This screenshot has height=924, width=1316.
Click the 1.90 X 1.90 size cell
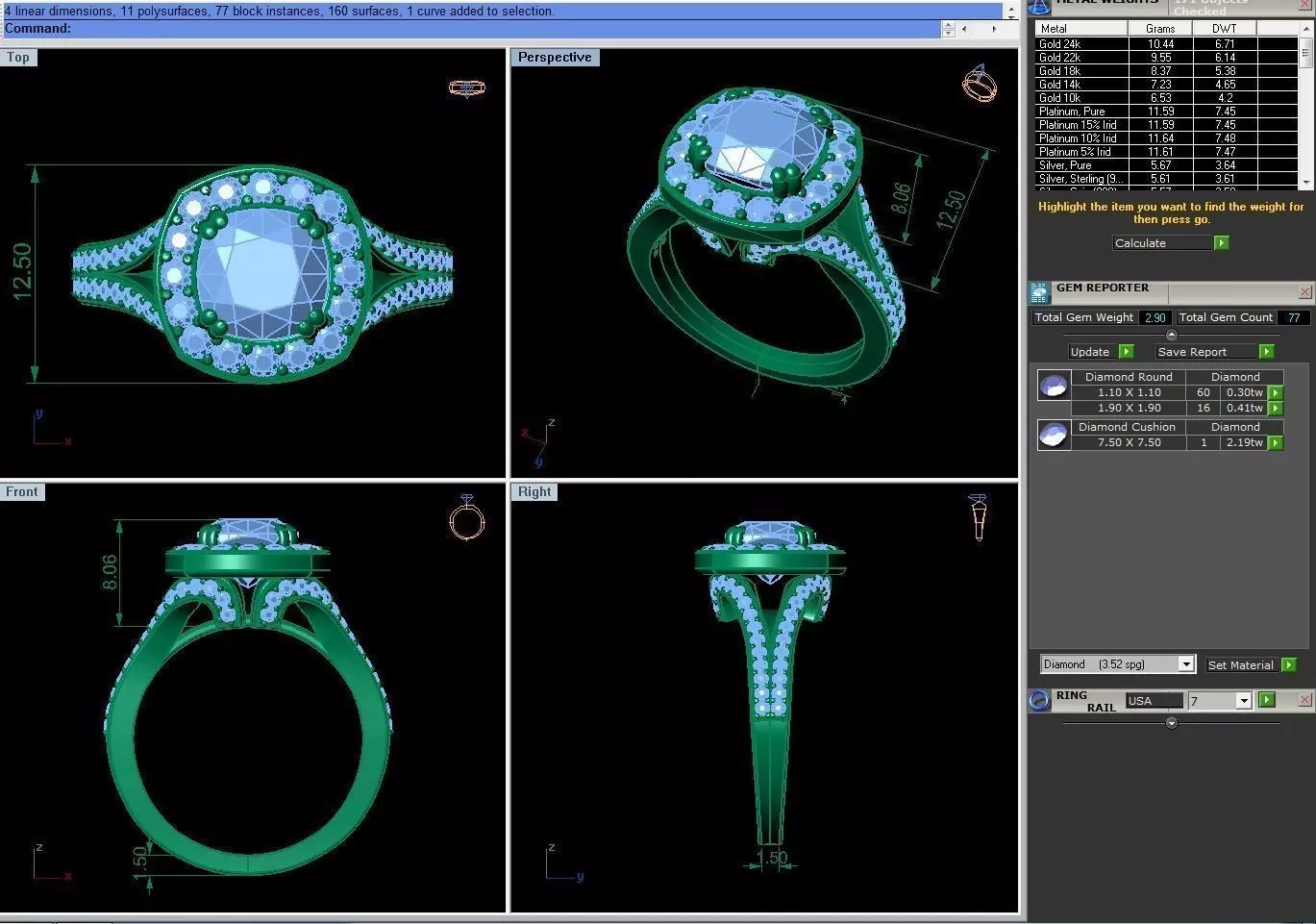tap(1130, 409)
